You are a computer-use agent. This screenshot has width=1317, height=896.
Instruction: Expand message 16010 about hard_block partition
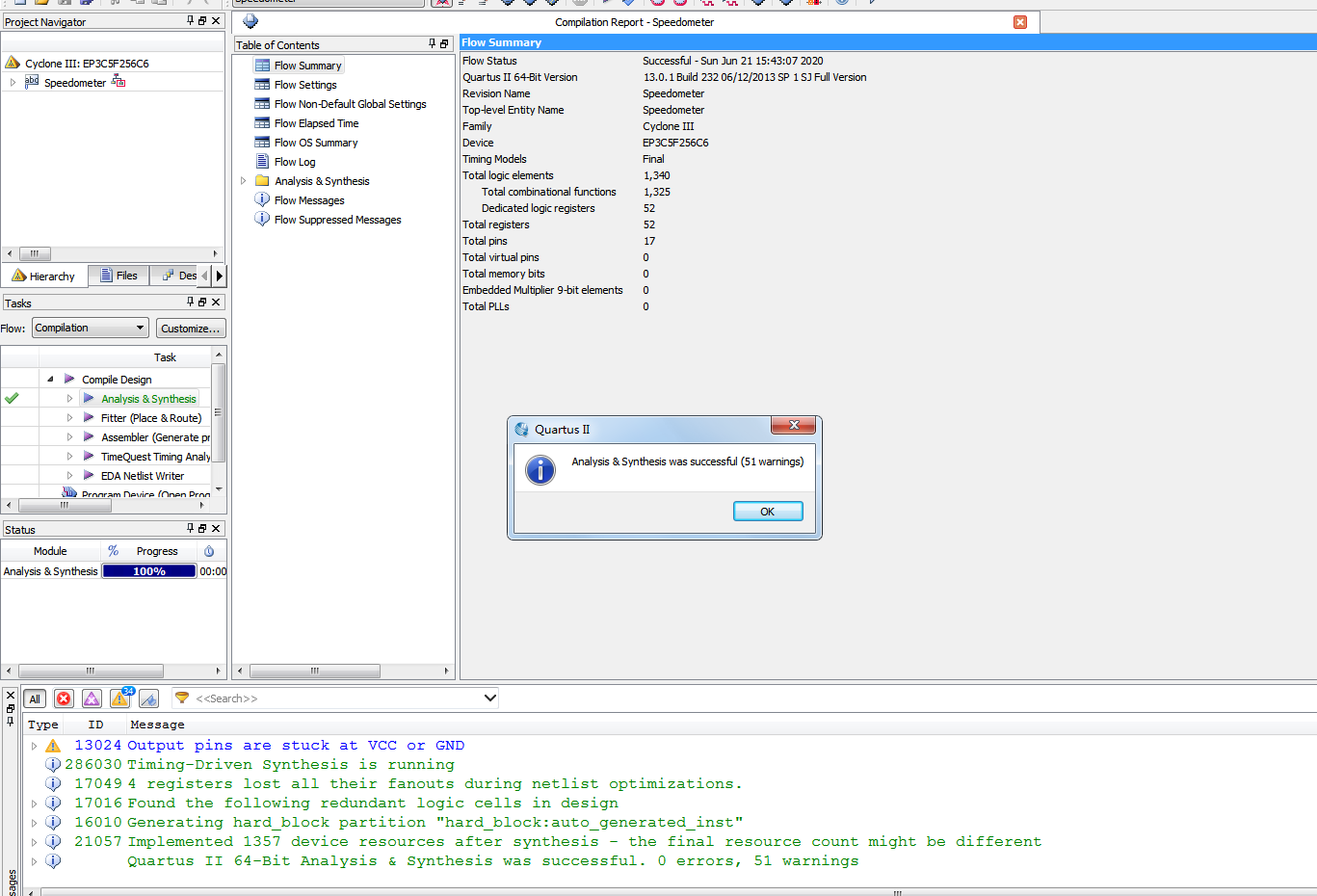(x=34, y=823)
